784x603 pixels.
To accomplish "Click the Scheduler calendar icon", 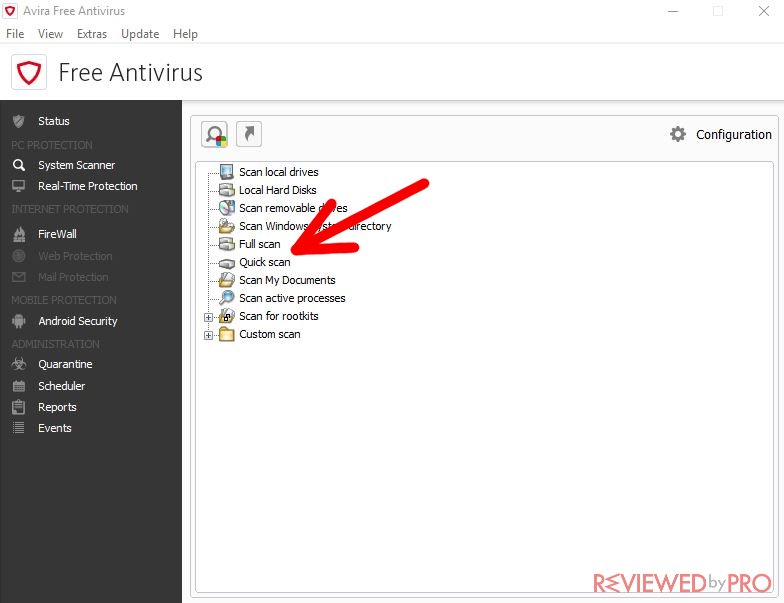I will point(18,386).
